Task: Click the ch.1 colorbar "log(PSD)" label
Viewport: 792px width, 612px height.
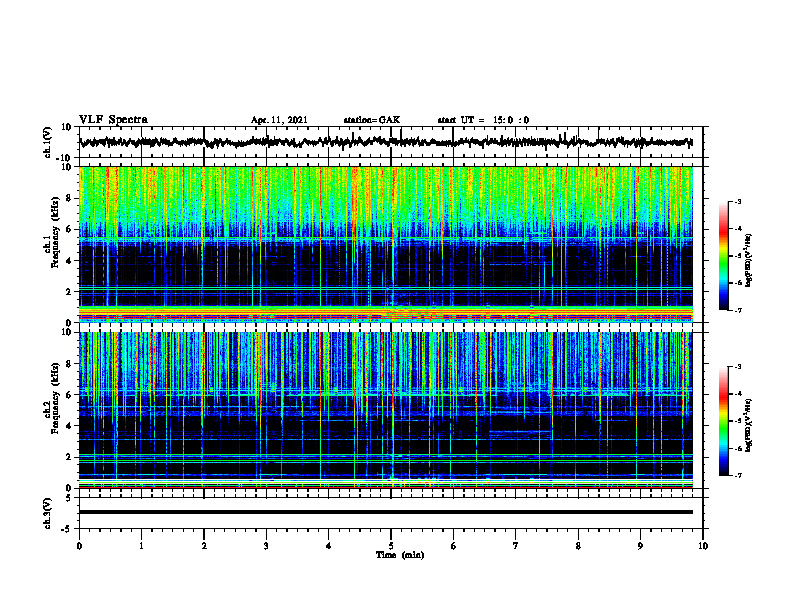Action: click(x=749, y=261)
